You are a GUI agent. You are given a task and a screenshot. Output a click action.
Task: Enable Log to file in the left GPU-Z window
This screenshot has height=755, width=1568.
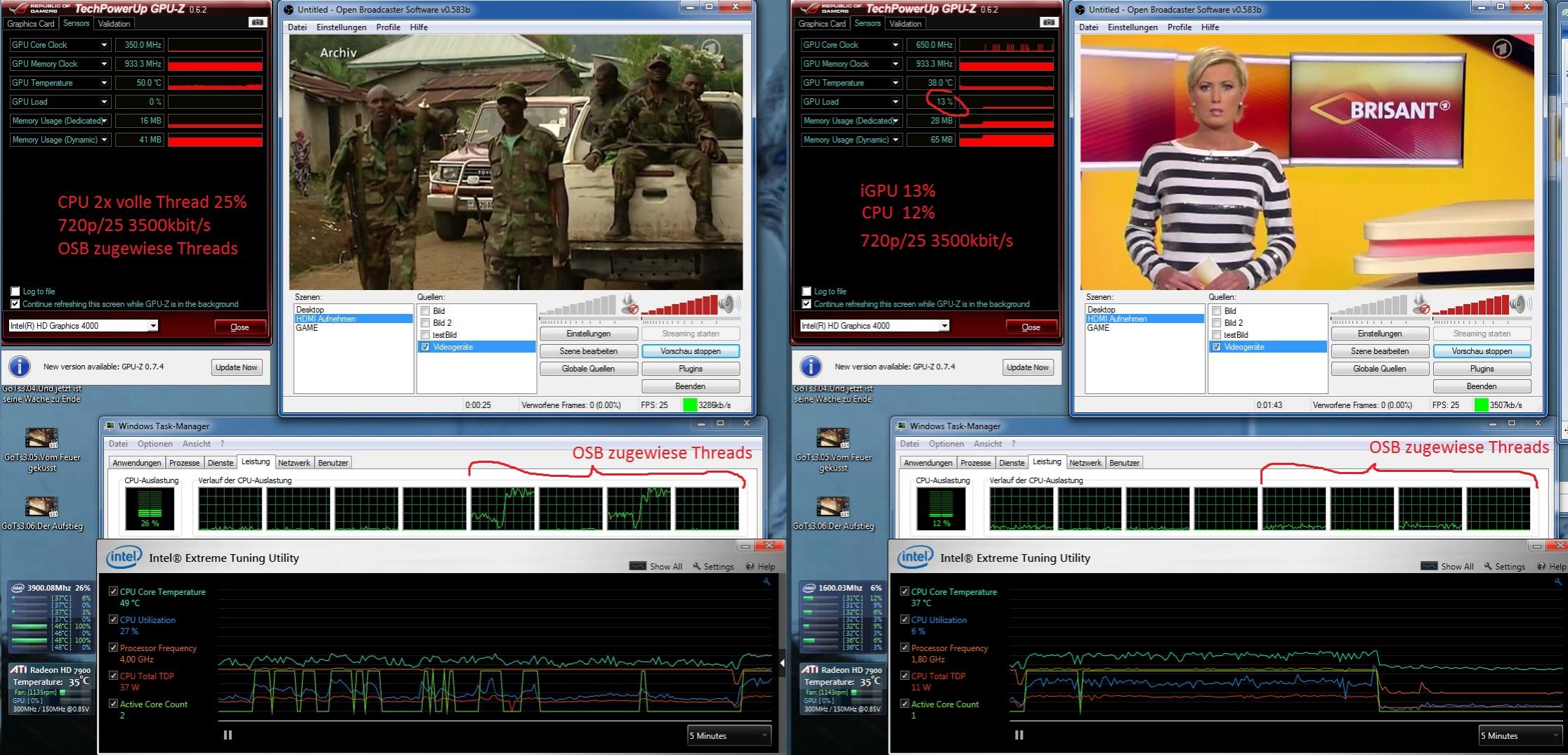[x=15, y=291]
